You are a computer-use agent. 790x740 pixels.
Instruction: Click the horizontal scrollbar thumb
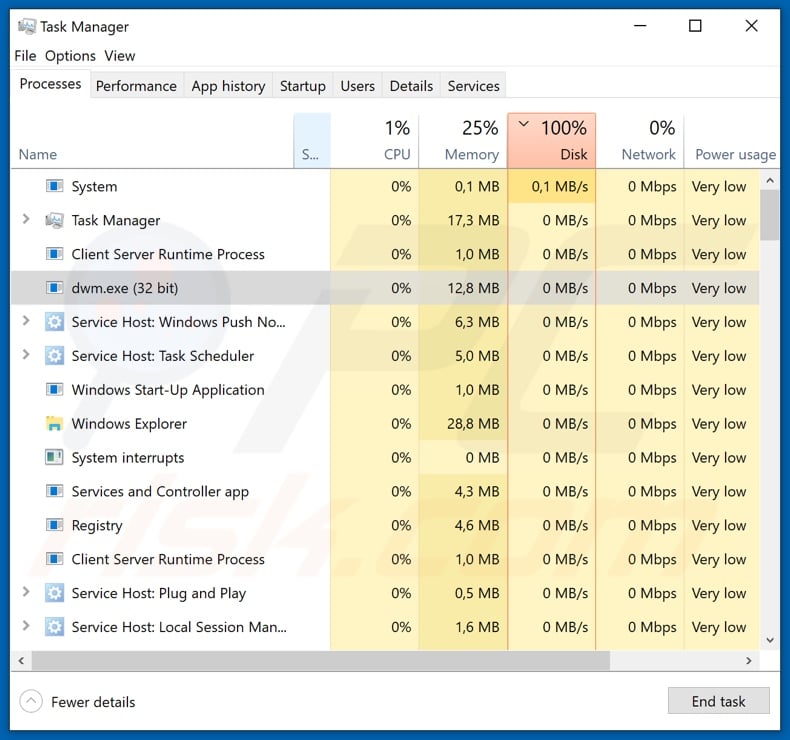[x=321, y=660]
